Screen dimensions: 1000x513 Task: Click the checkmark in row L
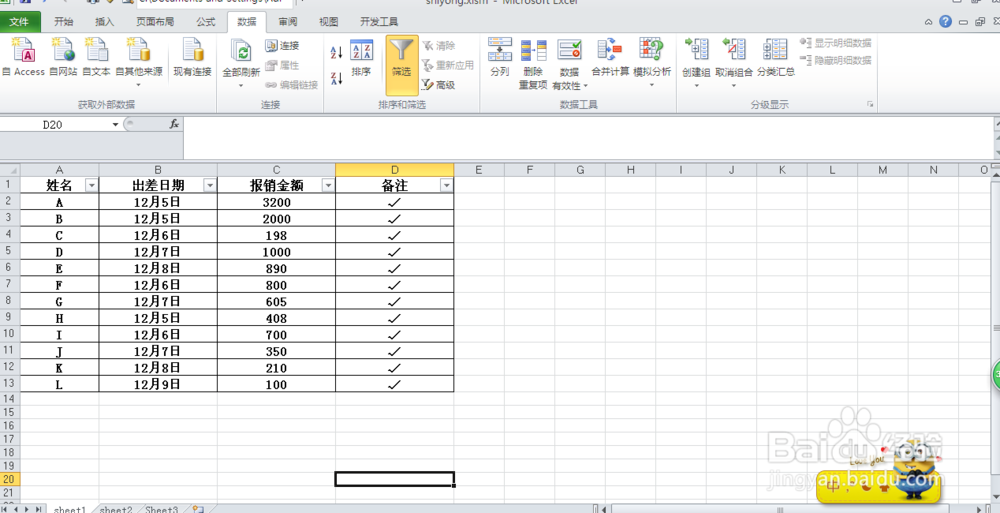[x=395, y=384]
